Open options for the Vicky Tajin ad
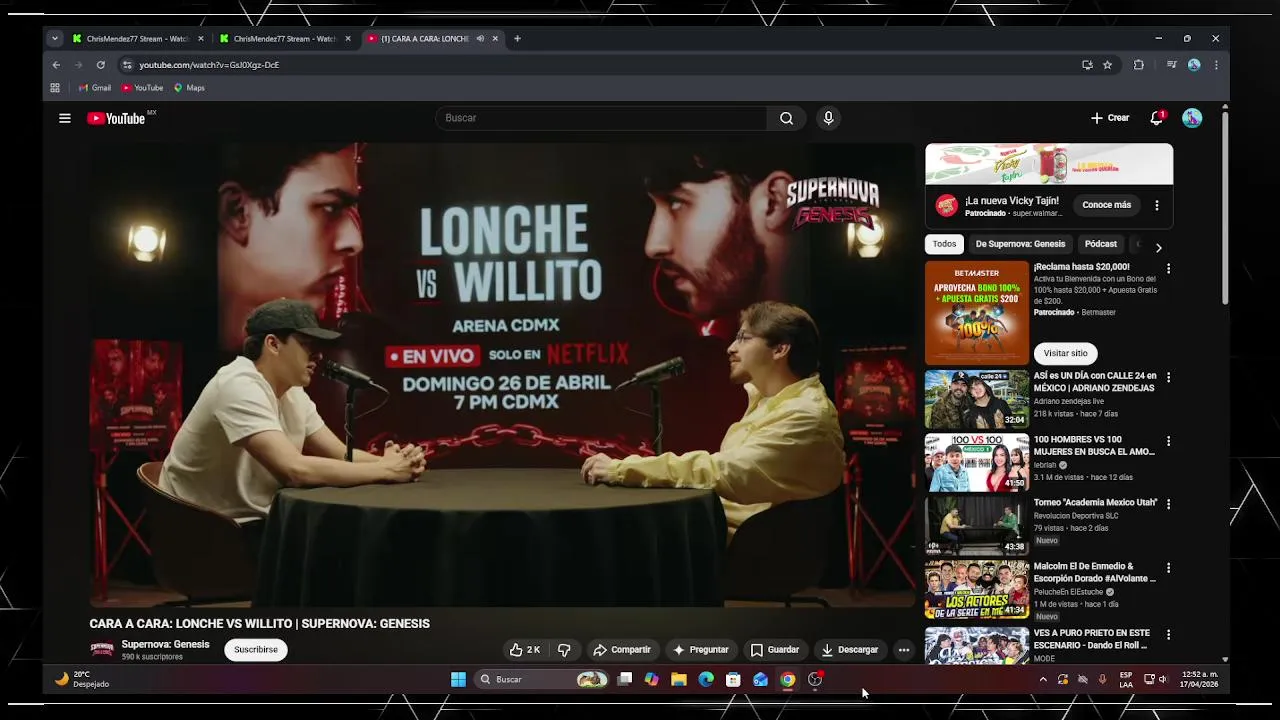The image size is (1280, 720). click(x=1157, y=205)
